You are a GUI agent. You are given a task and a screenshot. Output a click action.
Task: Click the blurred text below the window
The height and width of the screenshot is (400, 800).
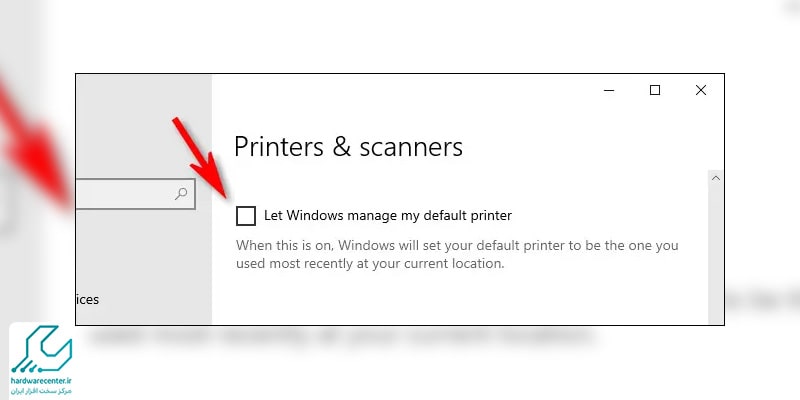click(x=342, y=337)
